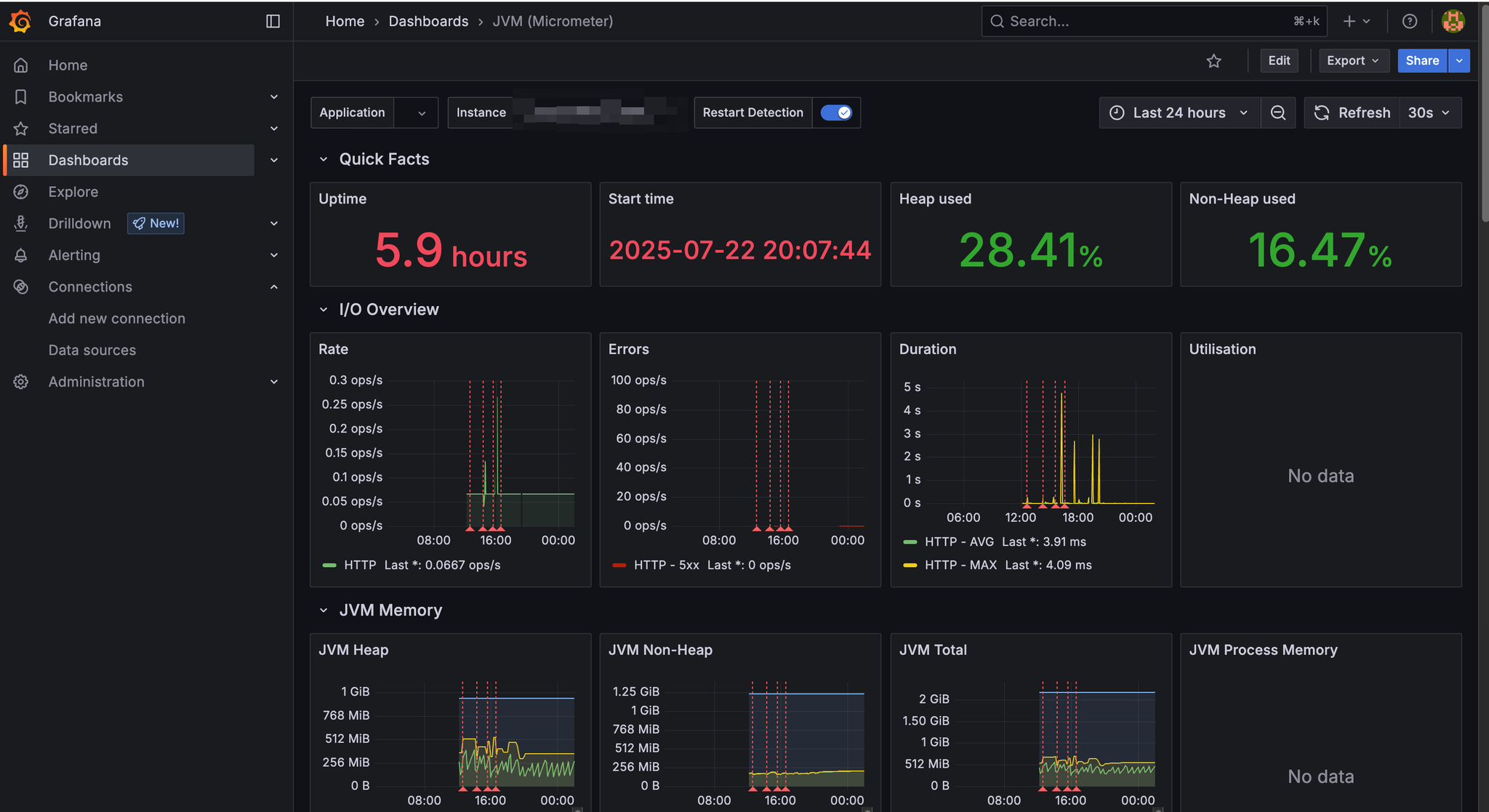Click the Instance variable value field
This screenshot has width=1489, height=812.
600,113
